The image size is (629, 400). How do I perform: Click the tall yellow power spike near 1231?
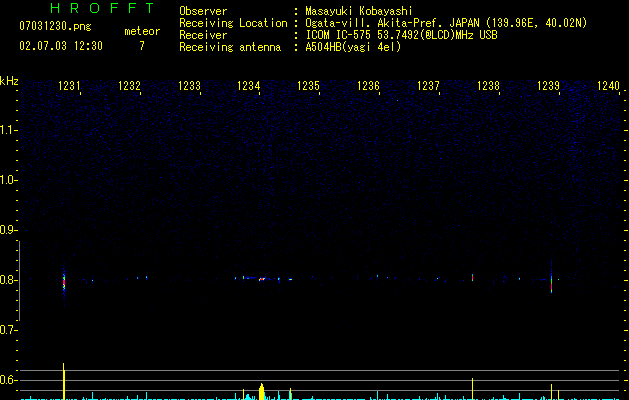63,381
